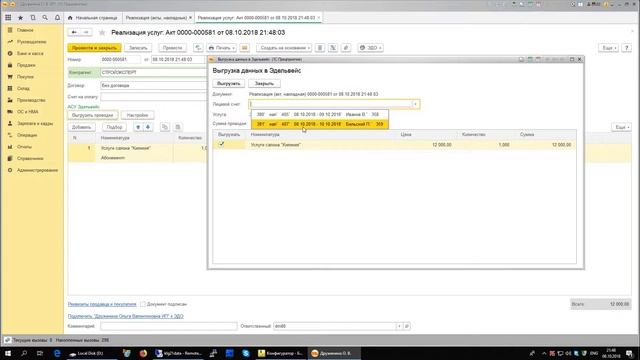The height and width of the screenshot is (360, 640).
Task: Move table row up arrow
Action: [138, 127]
